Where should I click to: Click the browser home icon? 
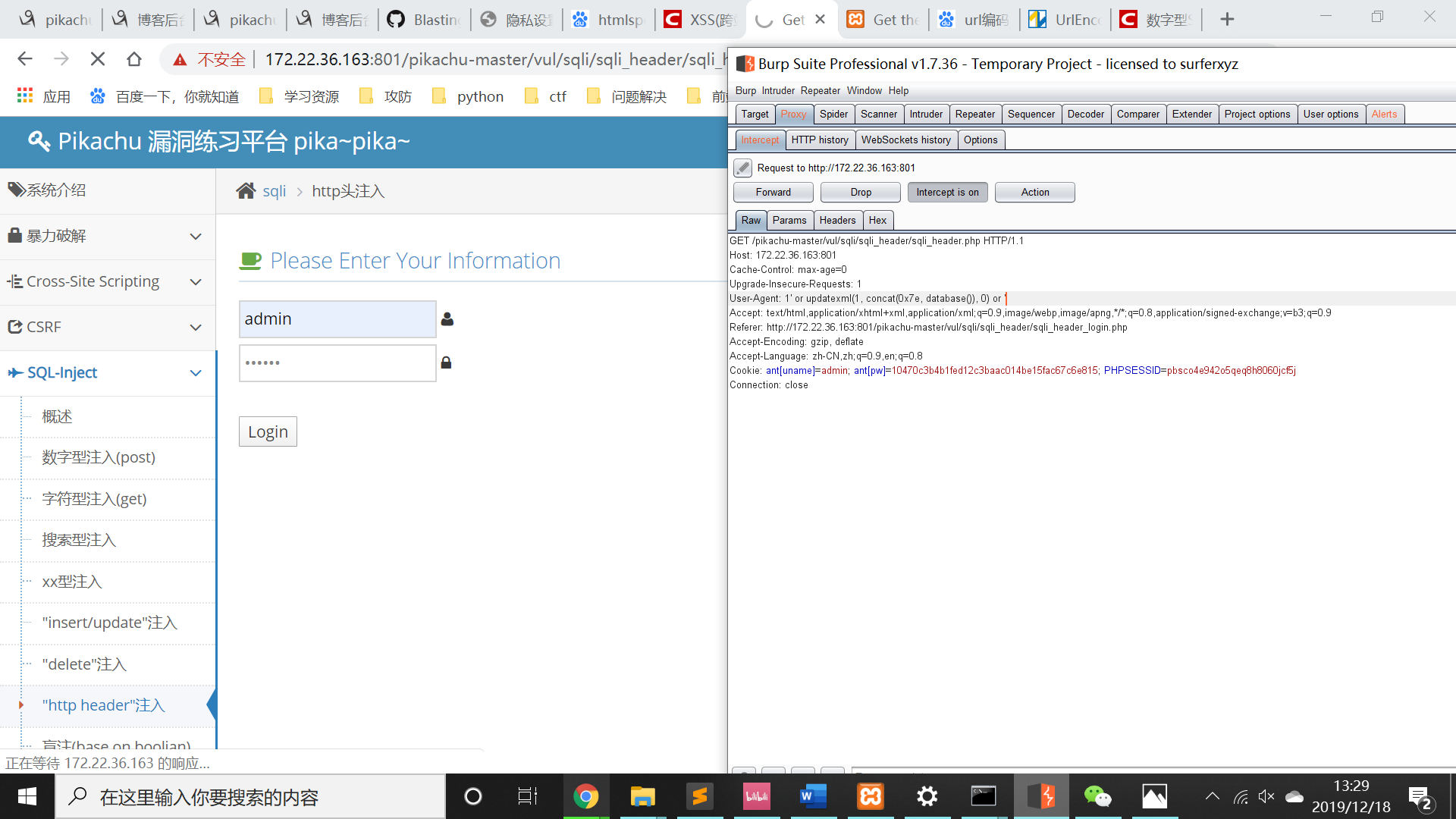click(x=134, y=59)
